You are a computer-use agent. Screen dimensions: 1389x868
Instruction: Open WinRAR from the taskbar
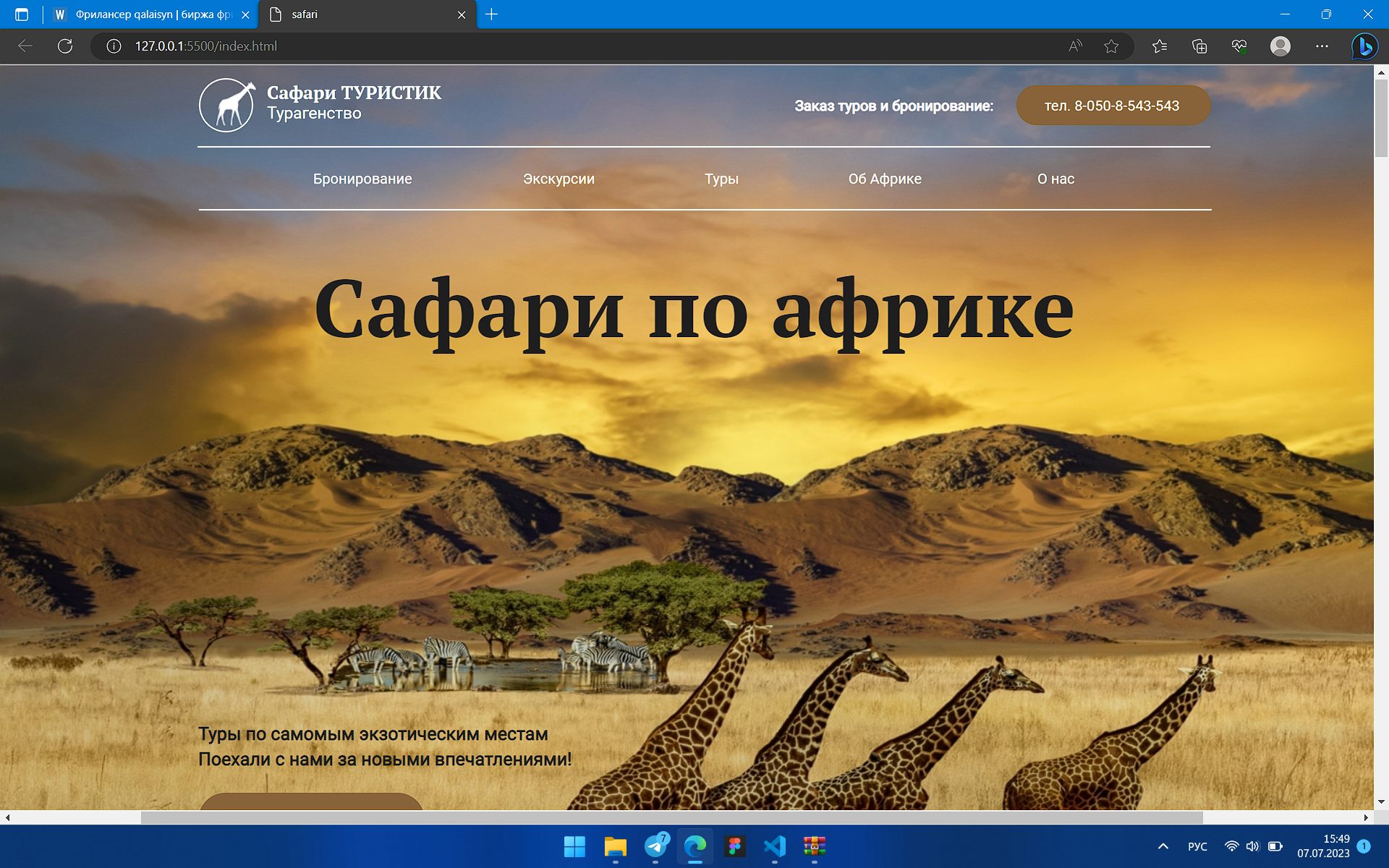click(815, 846)
